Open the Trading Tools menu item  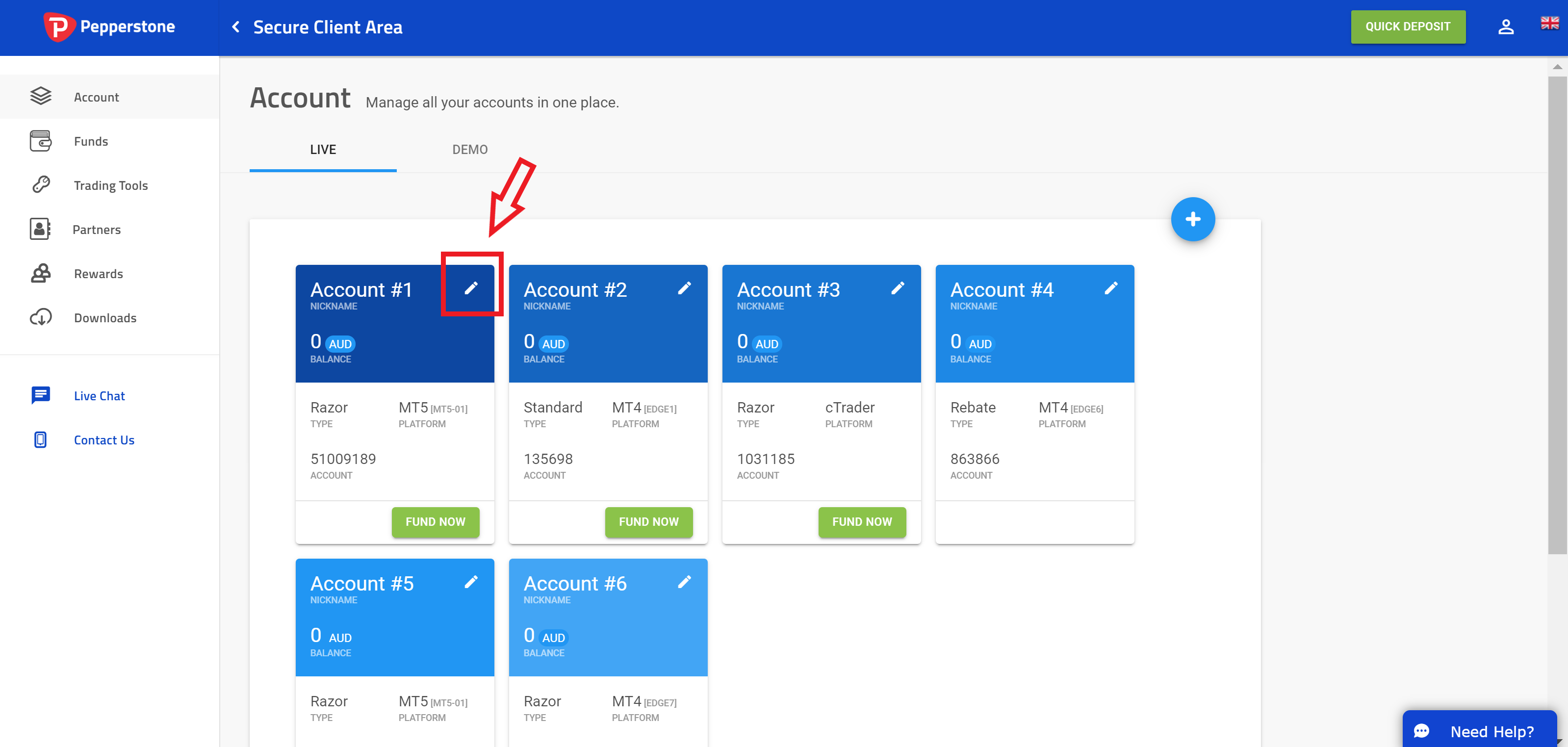[x=110, y=185]
